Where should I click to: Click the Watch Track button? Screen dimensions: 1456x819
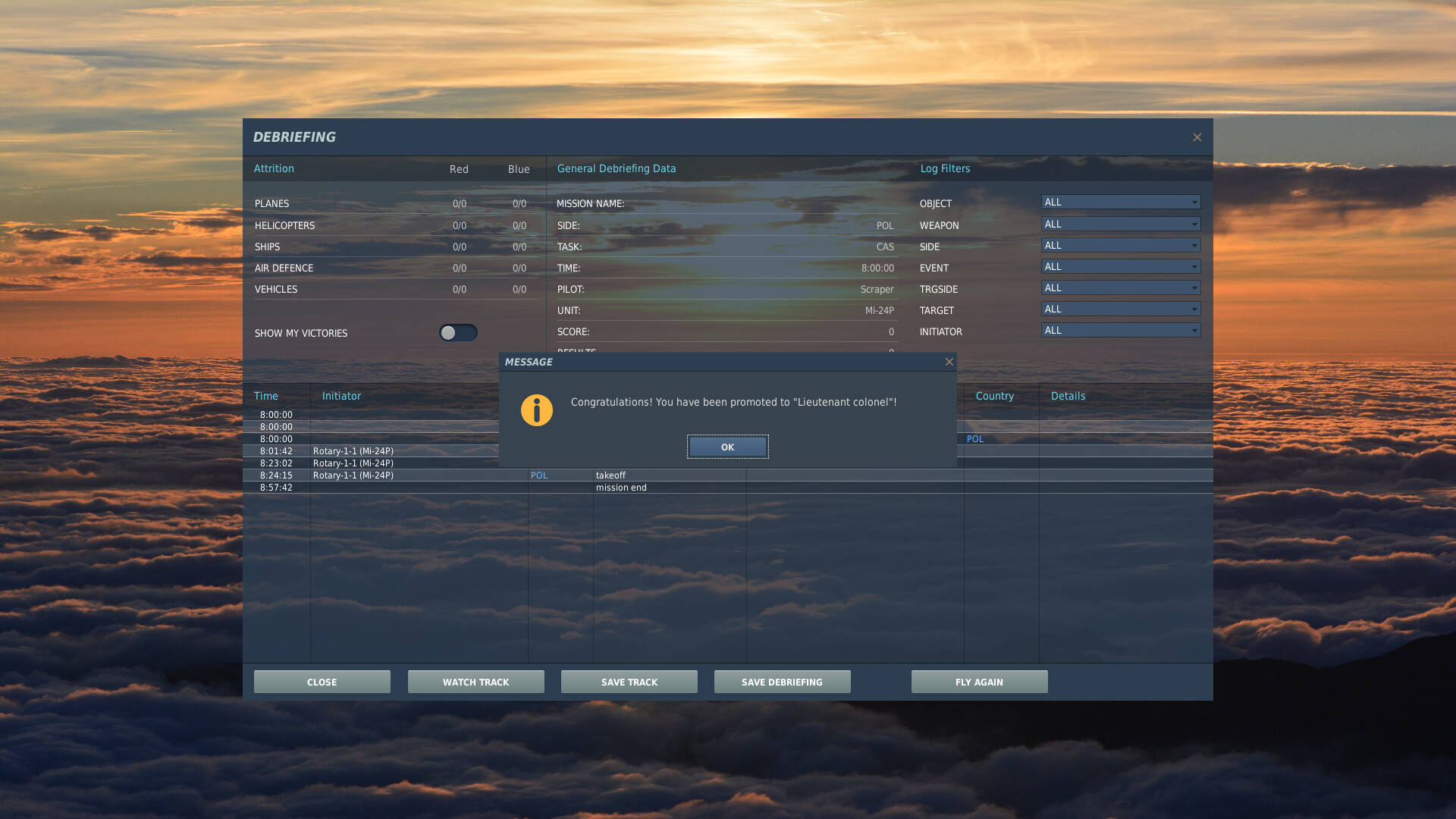point(475,682)
